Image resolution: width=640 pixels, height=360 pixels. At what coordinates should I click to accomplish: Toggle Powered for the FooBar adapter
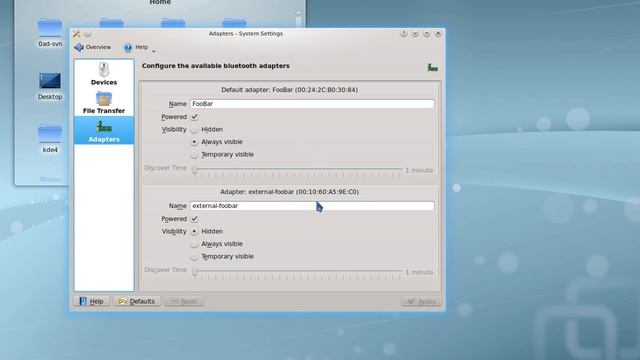point(194,117)
